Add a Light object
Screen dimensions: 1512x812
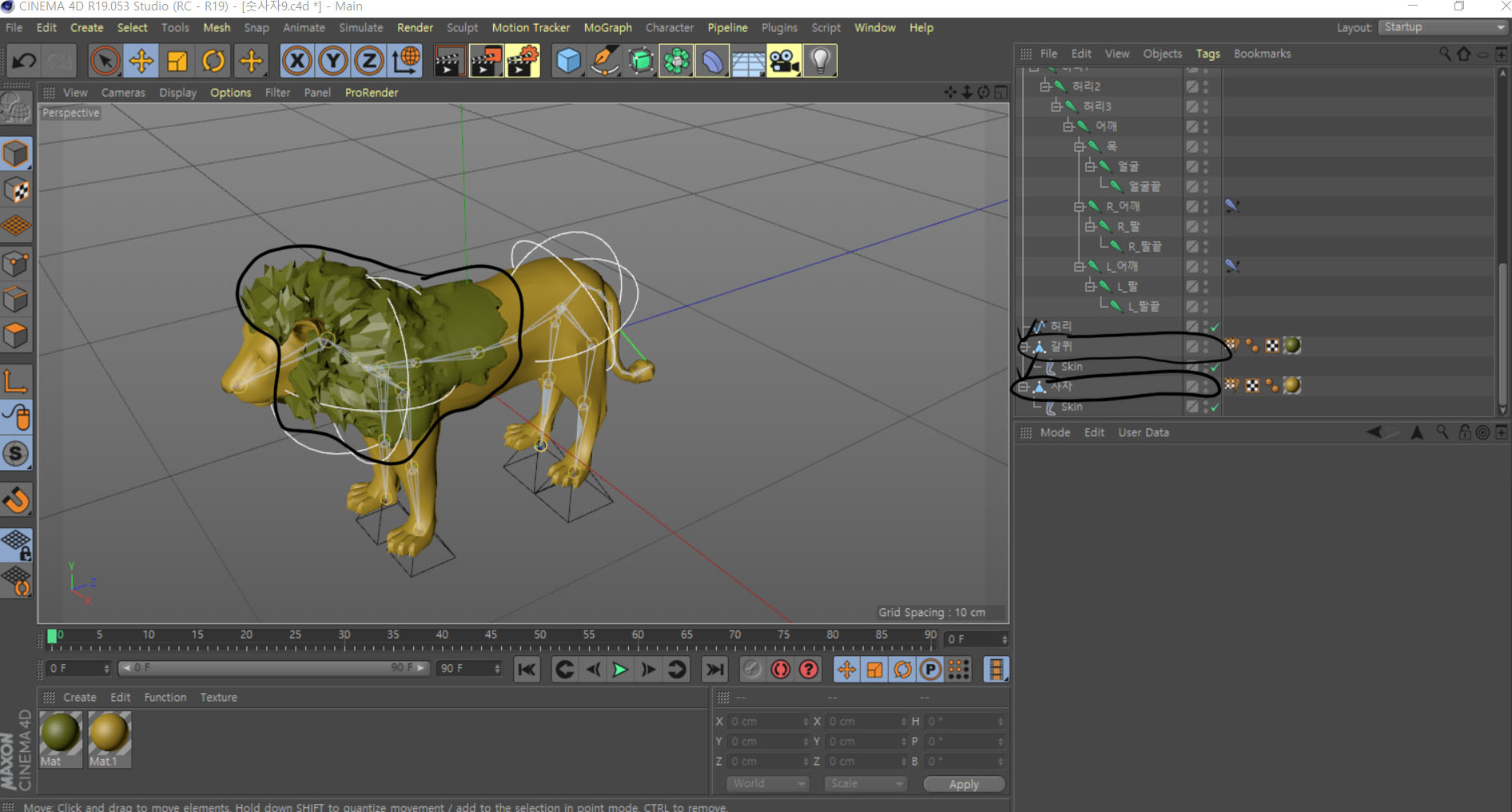820,61
